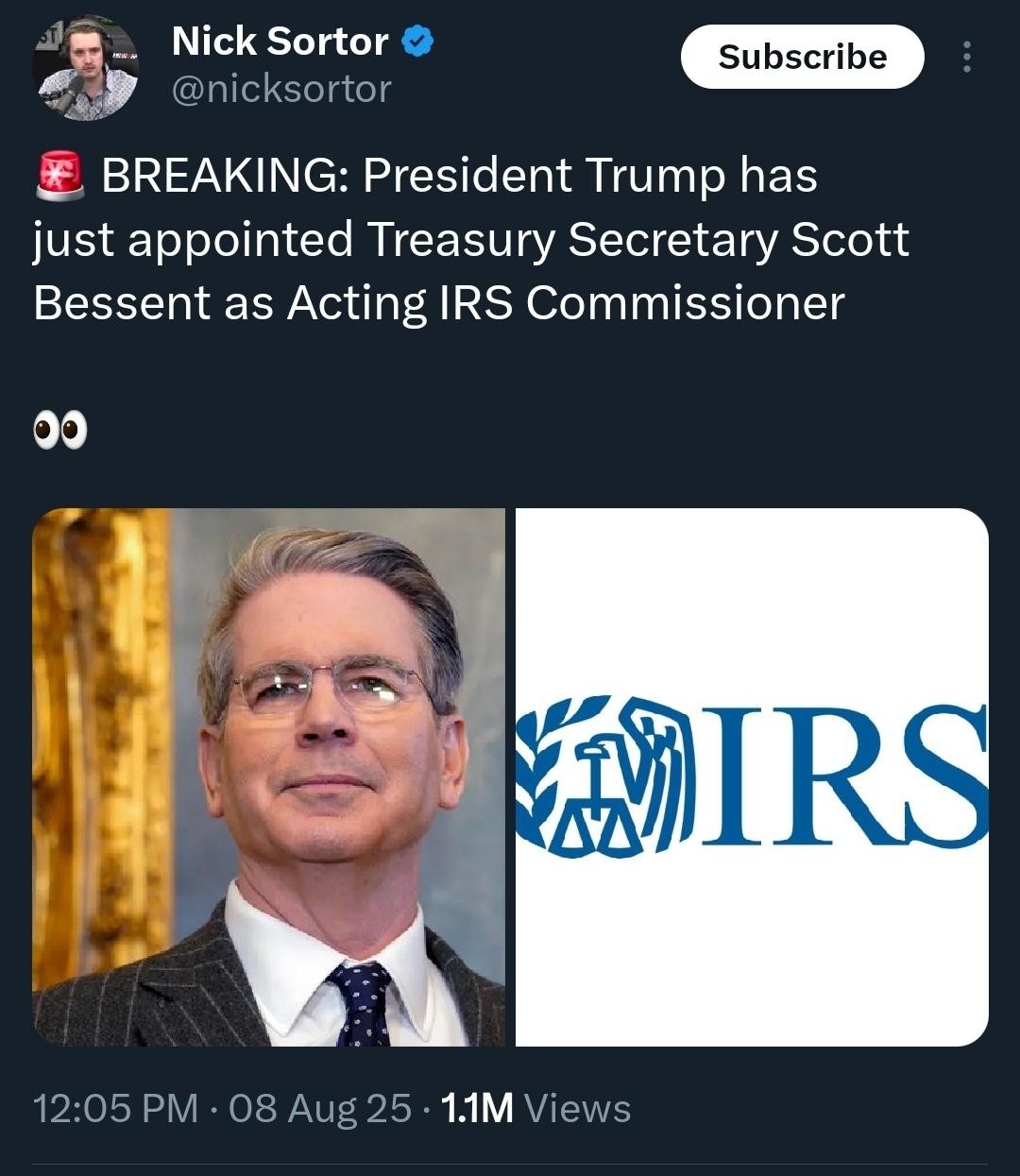Click 'Treasury Secretary Scott' tweet line

point(638,240)
